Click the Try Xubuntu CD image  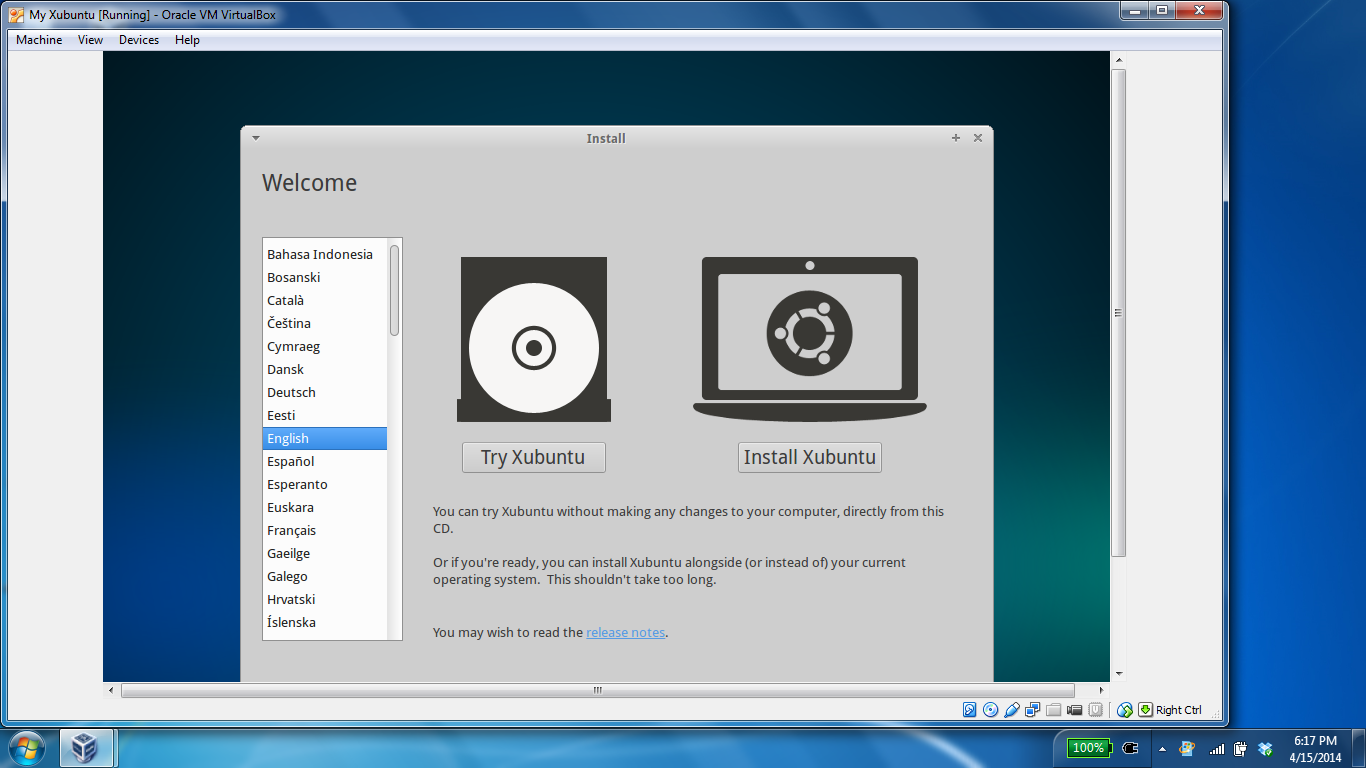pyautogui.click(x=534, y=340)
